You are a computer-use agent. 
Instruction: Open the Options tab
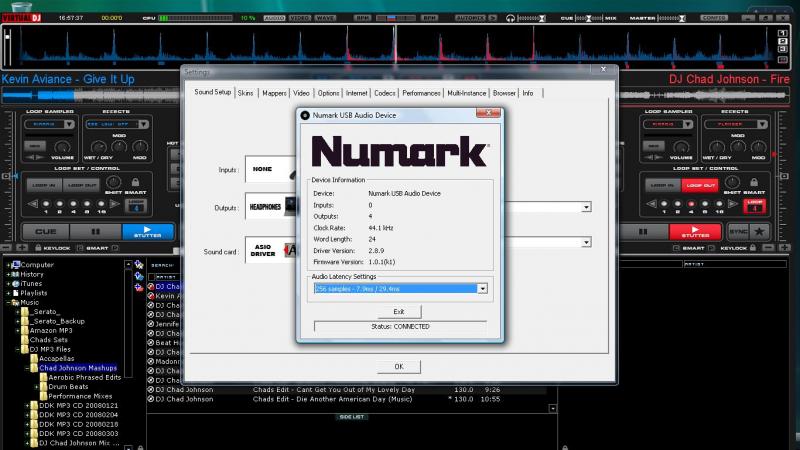coord(328,93)
